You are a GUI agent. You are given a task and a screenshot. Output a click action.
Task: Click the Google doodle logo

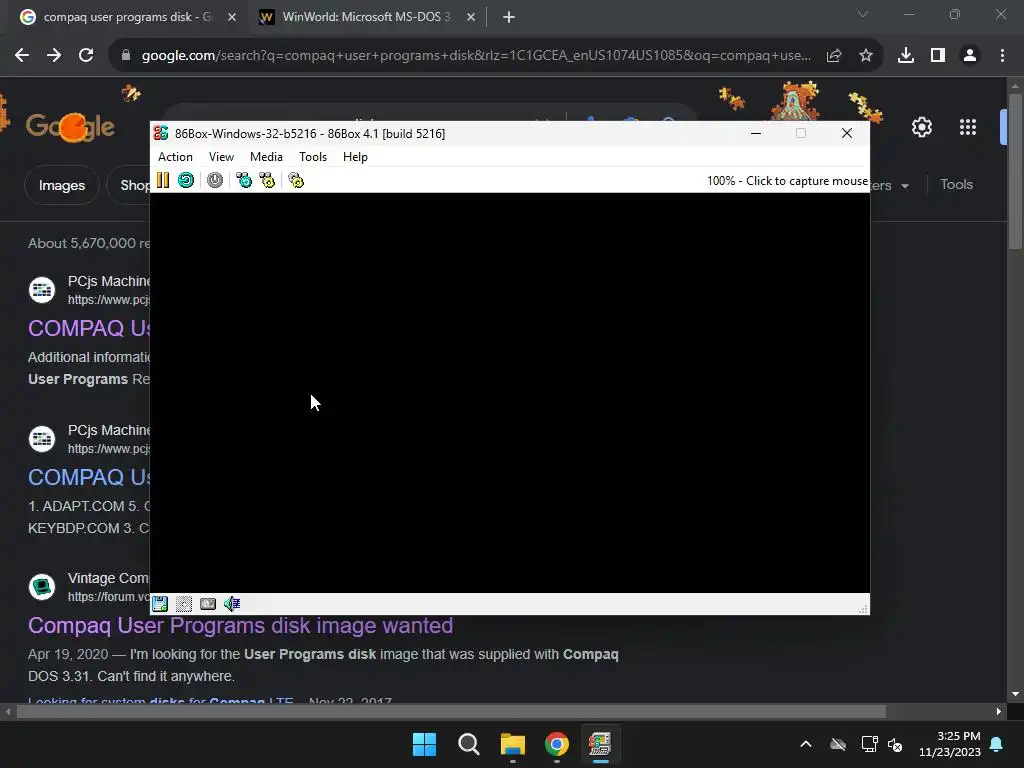tap(70, 125)
